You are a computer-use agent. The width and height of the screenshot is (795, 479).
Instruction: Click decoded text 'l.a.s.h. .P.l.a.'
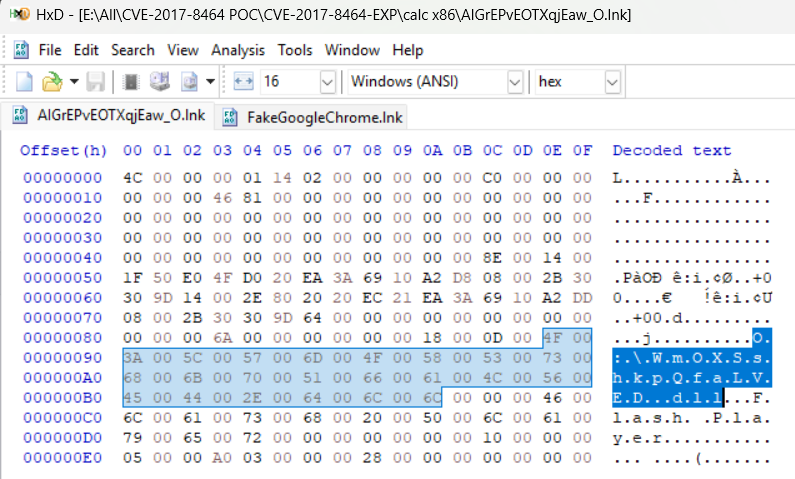(x=692, y=418)
